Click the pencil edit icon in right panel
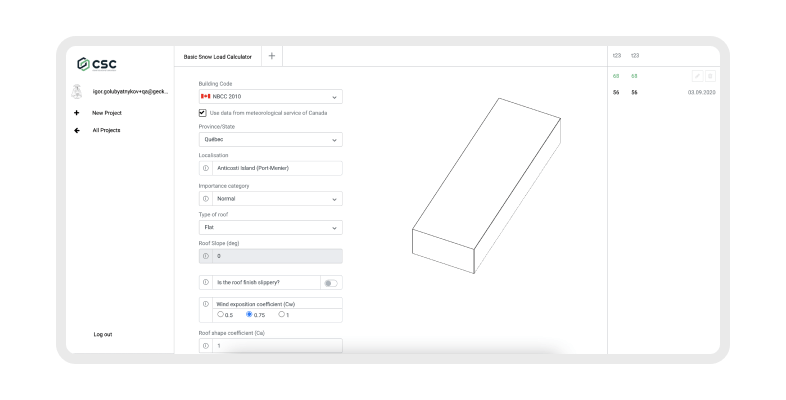786x400 pixels. pyautogui.click(x=697, y=76)
